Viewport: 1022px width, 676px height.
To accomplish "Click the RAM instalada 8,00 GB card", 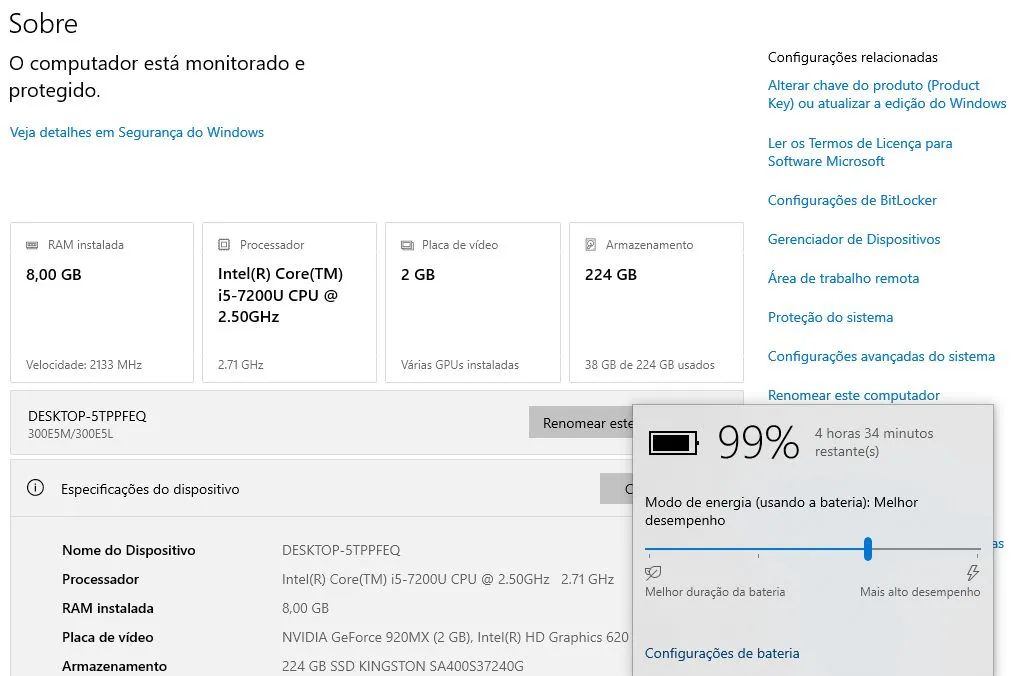I will [102, 302].
